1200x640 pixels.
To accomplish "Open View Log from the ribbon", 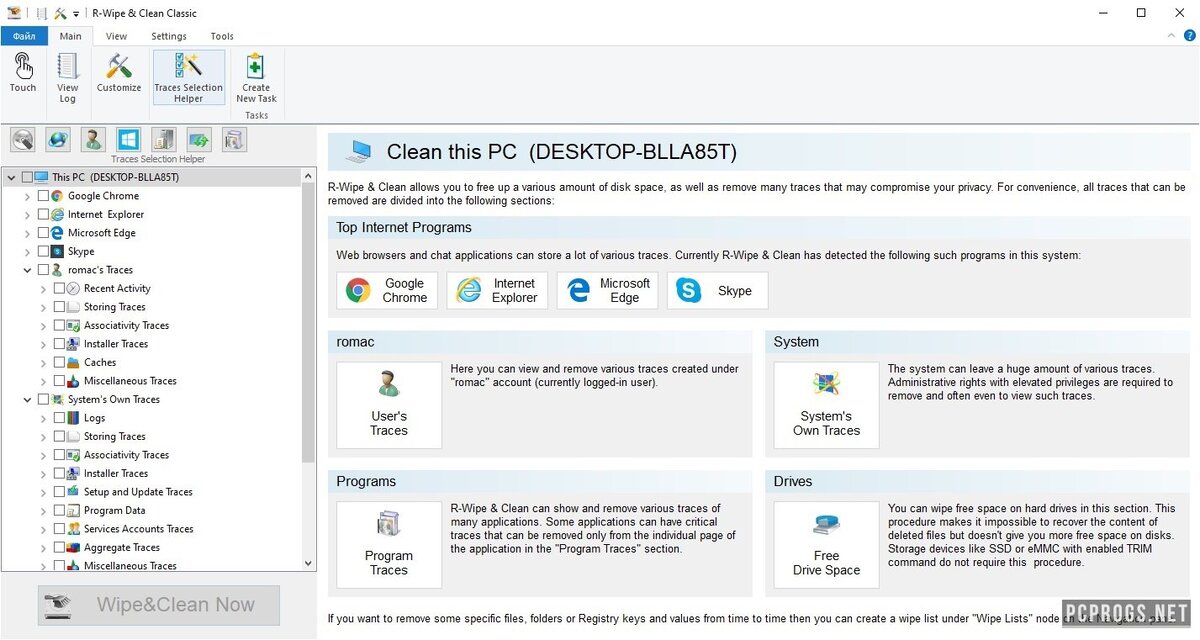I will point(67,78).
